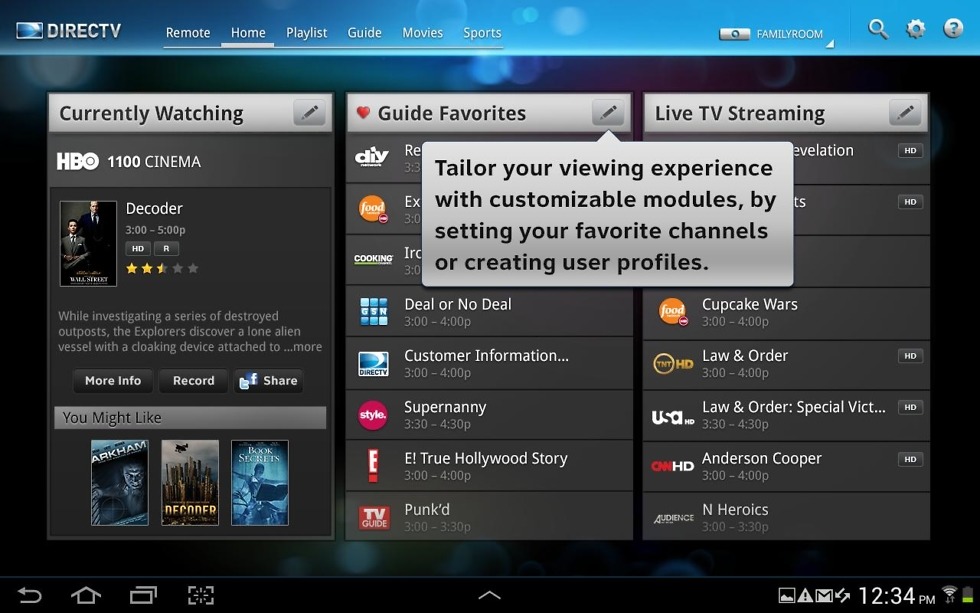
Task: Open the FAMILYROOM receiver dropdown
Action: [x=777, y=34]
